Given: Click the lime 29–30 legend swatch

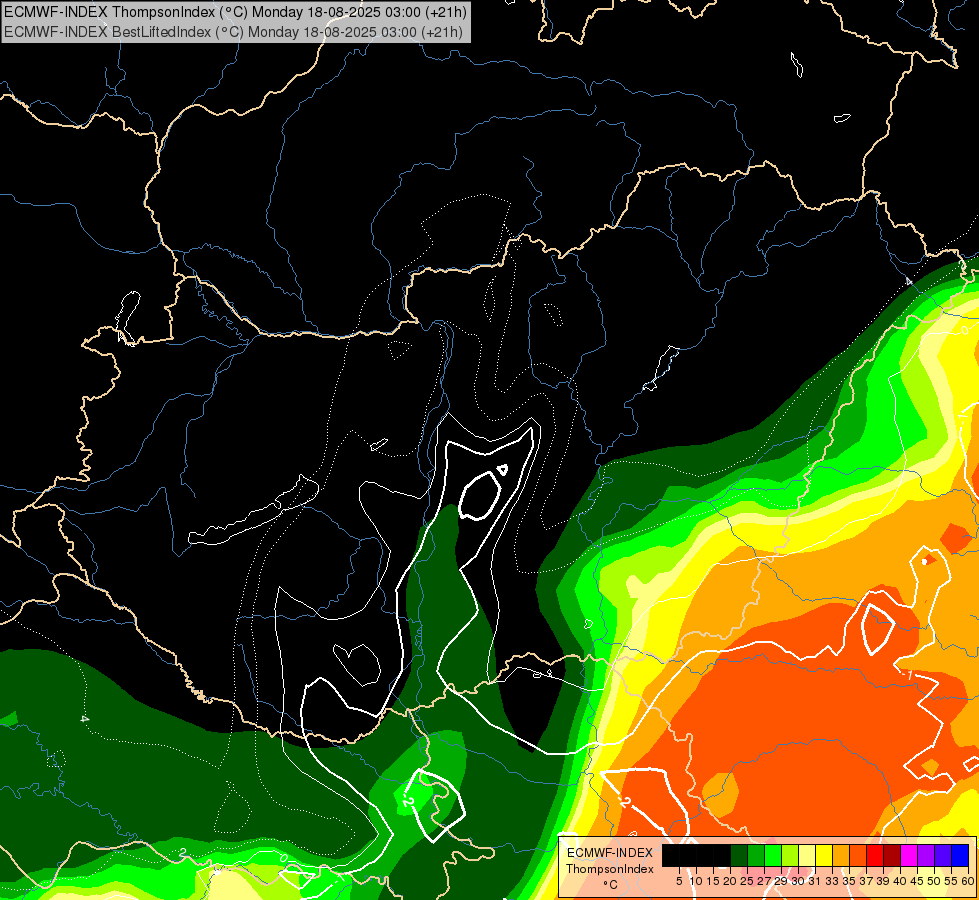Looking at the screenshot, I should [790, 855].
